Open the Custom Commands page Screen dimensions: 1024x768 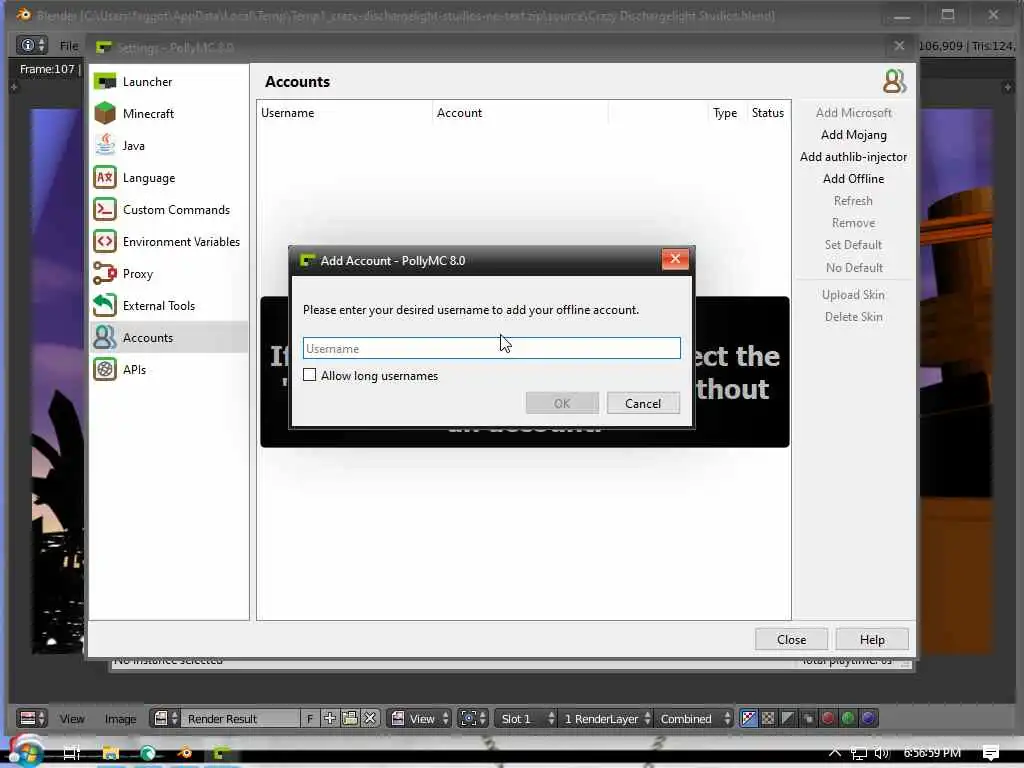point(168,210)
